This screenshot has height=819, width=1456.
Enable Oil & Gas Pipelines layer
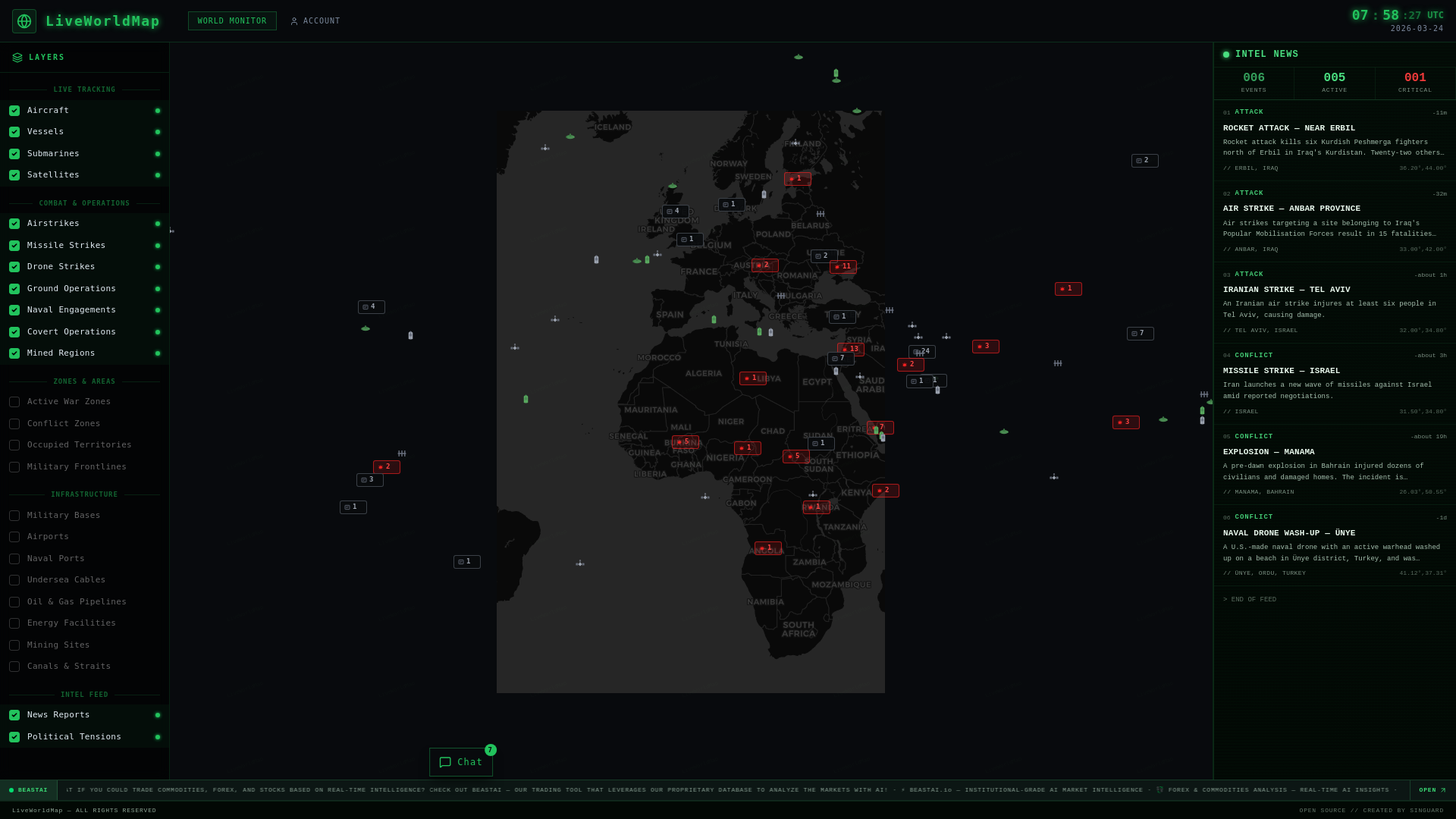(x=14, y=602)
